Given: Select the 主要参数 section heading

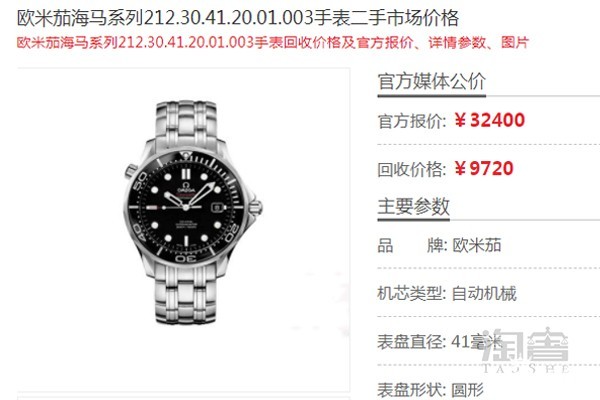Looking at the screenshot, I should tap(413, 206).
